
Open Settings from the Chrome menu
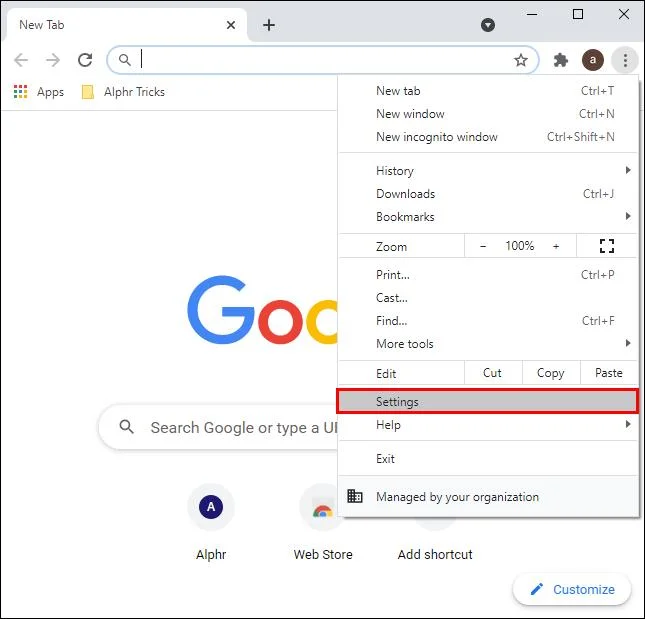488,401
